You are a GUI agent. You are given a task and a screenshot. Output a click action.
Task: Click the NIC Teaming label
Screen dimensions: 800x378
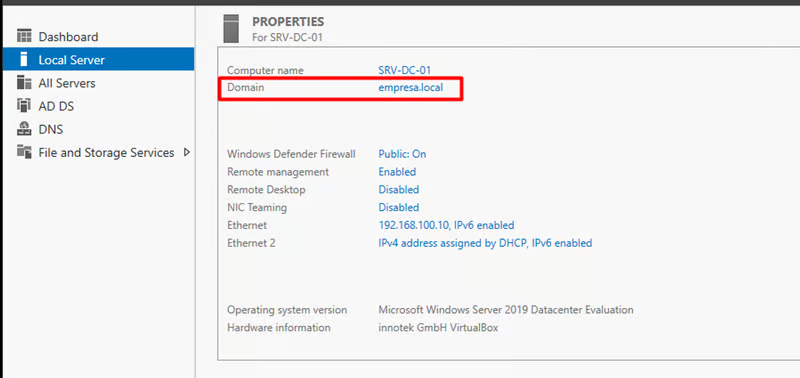(x=257, y=208)
